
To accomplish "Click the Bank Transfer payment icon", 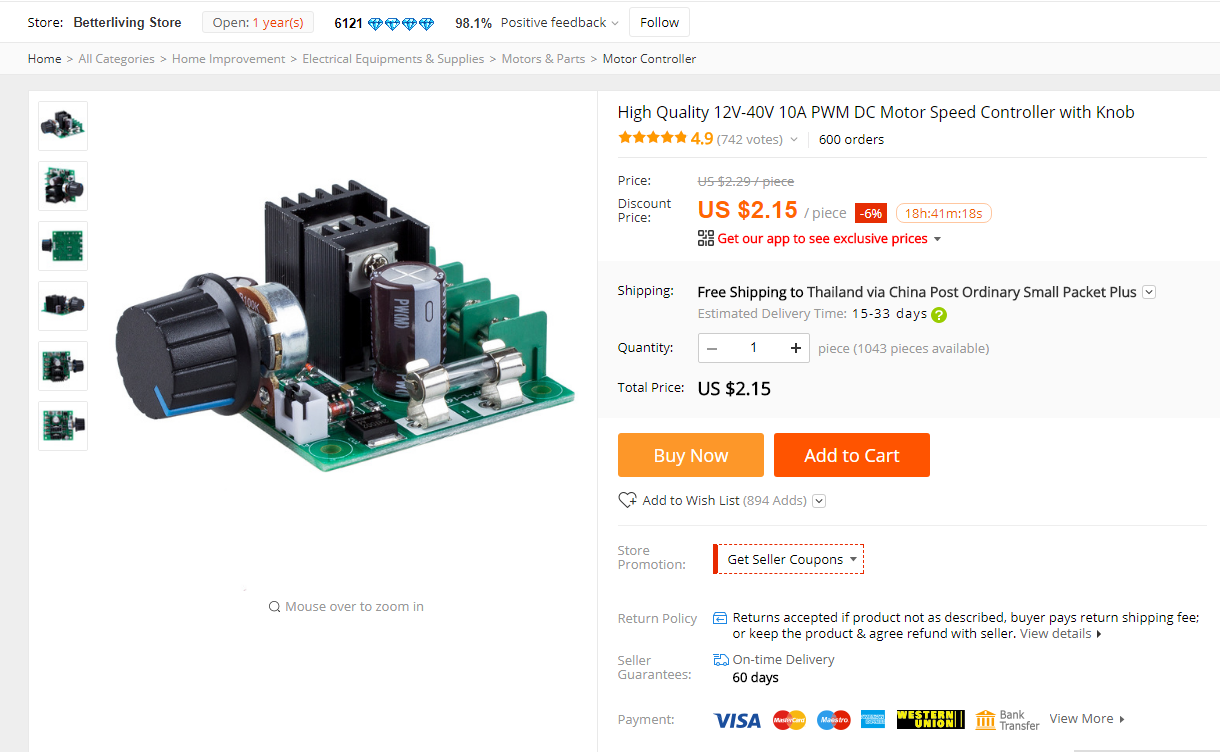I will point(1007,719).
